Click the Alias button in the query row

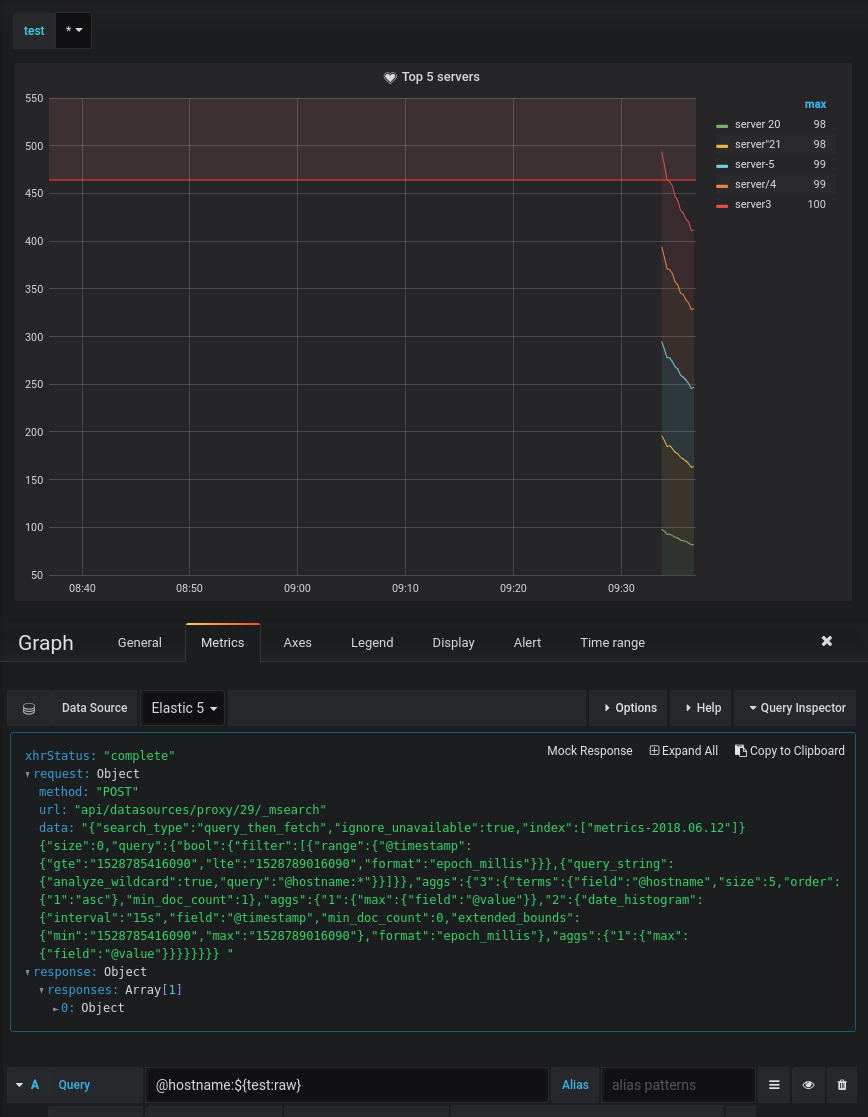click(x=575, y=1084)
